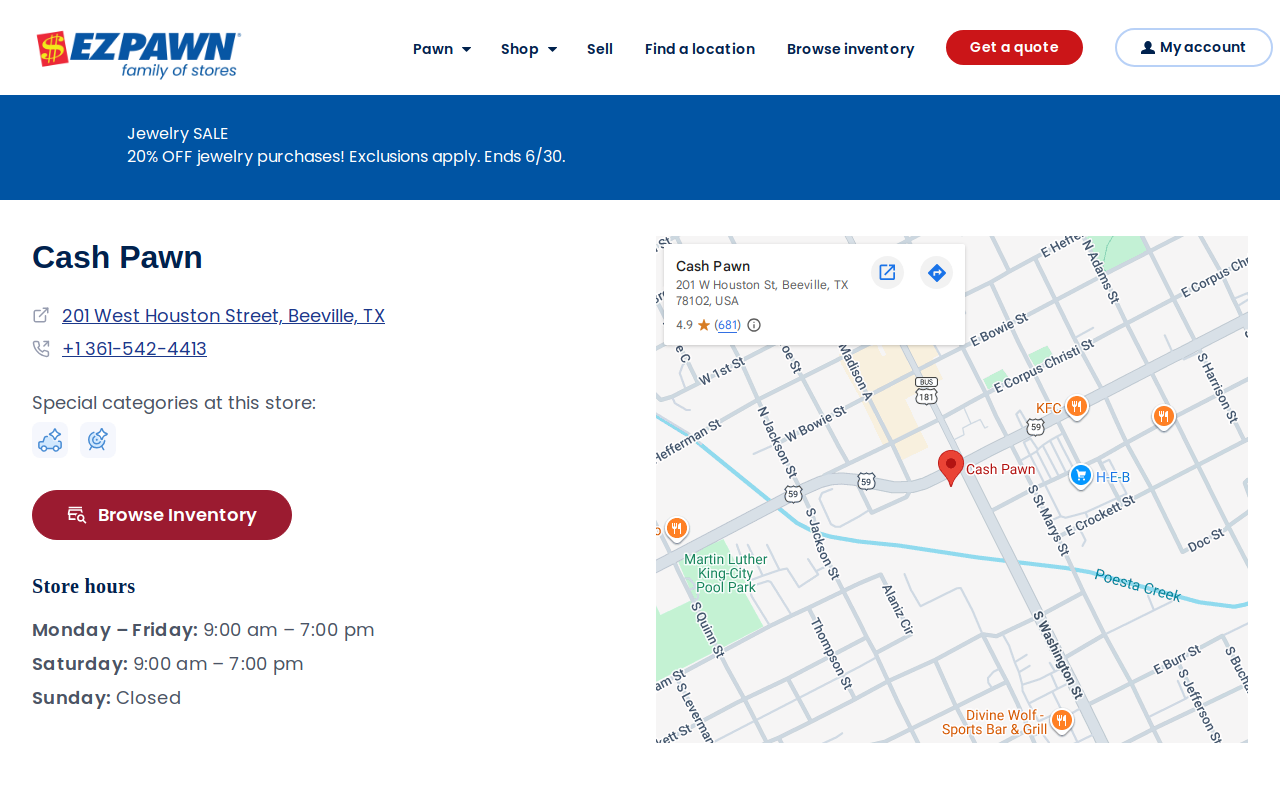Click the US 181 BUS highway shield
Screen dimensions: 1280x800
[926, 391]
